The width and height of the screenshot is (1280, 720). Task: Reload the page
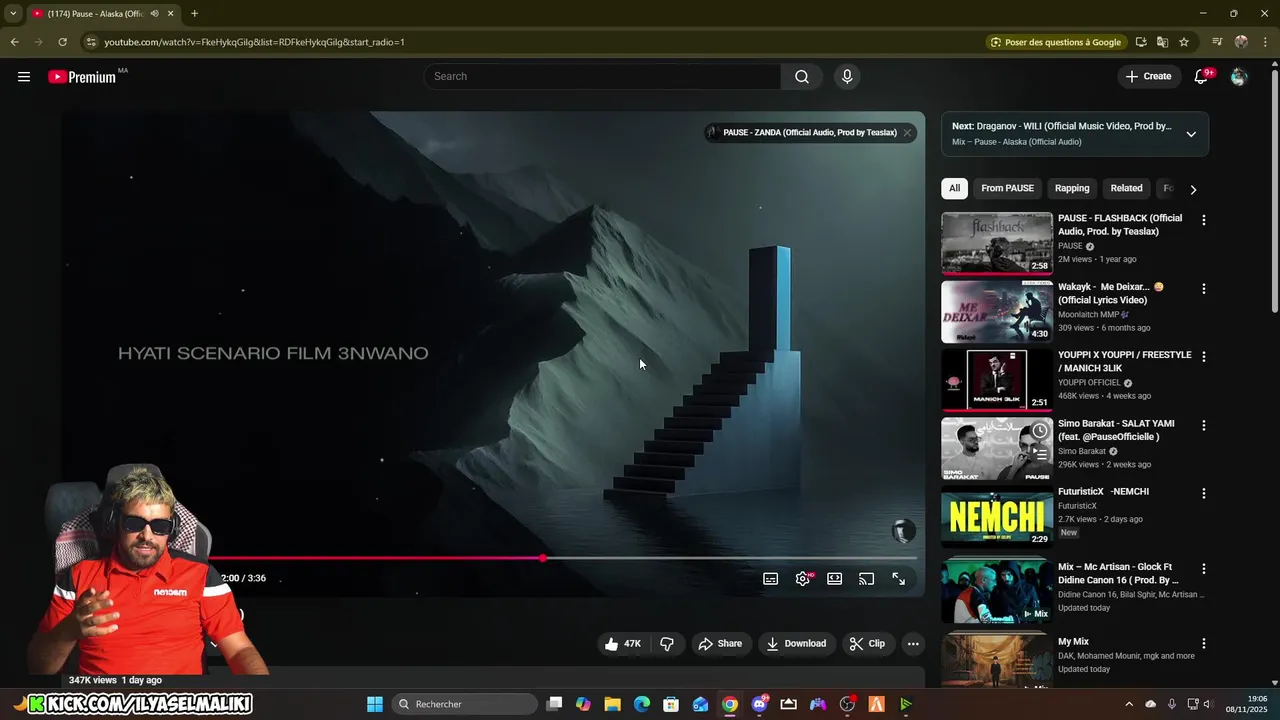[62, 42]
